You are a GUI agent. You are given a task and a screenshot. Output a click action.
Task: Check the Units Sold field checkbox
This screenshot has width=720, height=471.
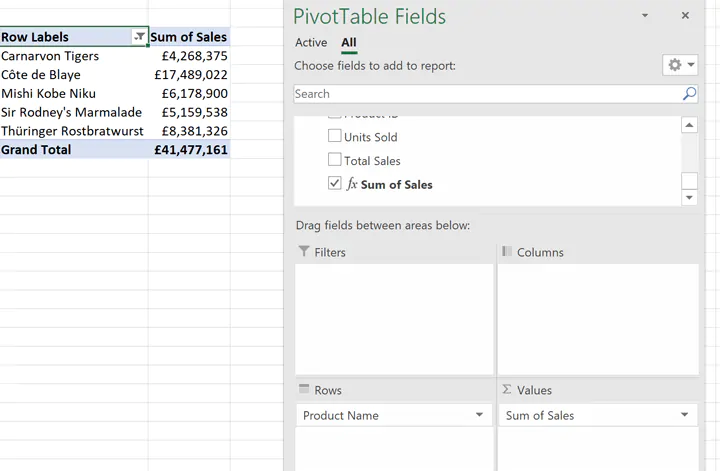(335, 136)
